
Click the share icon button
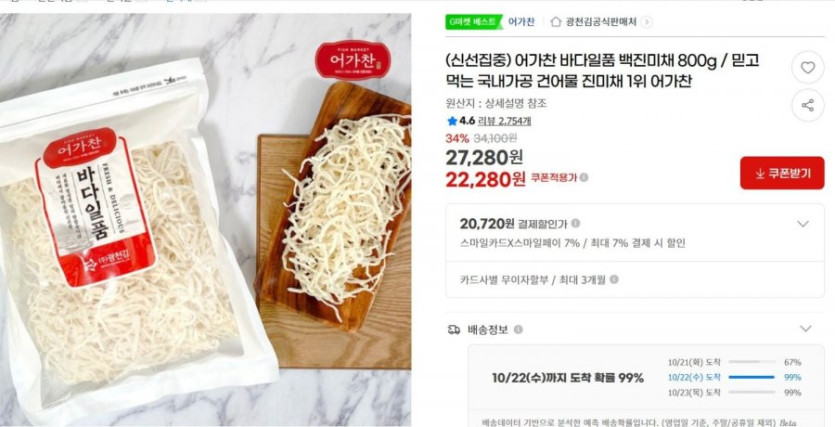click(x=807, y=105)
